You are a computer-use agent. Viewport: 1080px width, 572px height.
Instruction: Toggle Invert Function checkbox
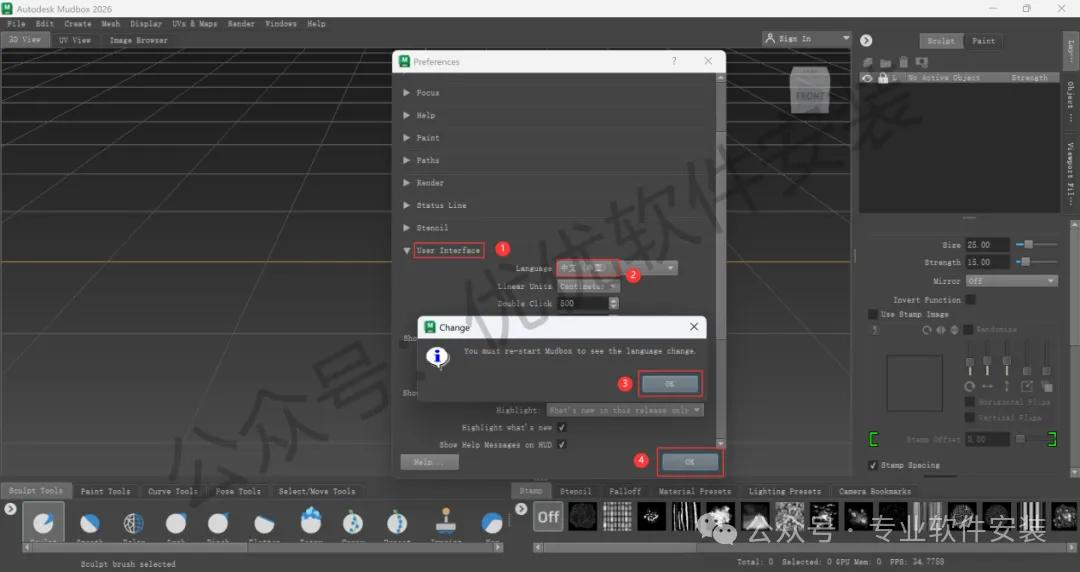(x=970, y=299)
